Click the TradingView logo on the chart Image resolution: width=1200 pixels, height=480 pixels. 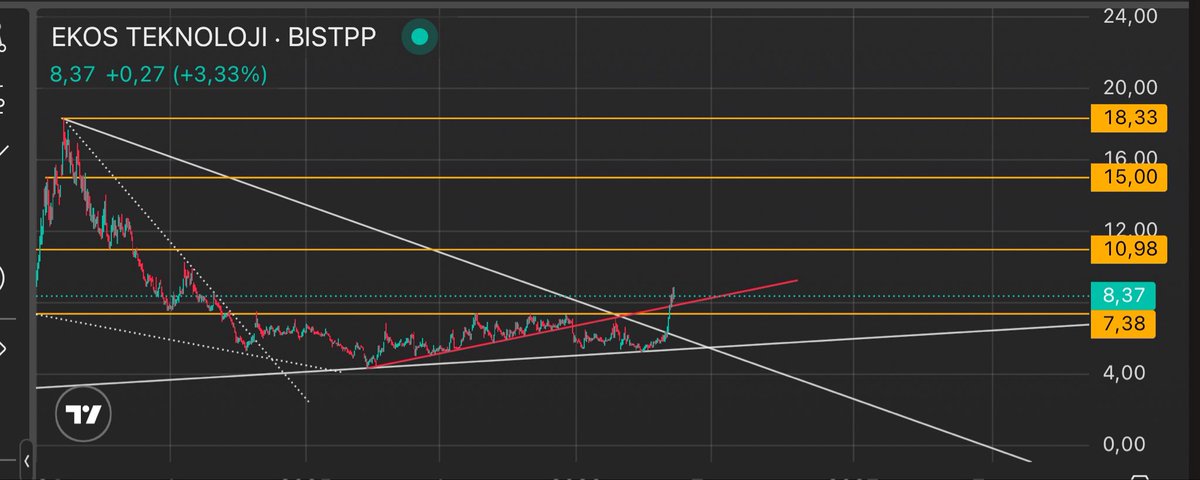[x=83, y=415]
